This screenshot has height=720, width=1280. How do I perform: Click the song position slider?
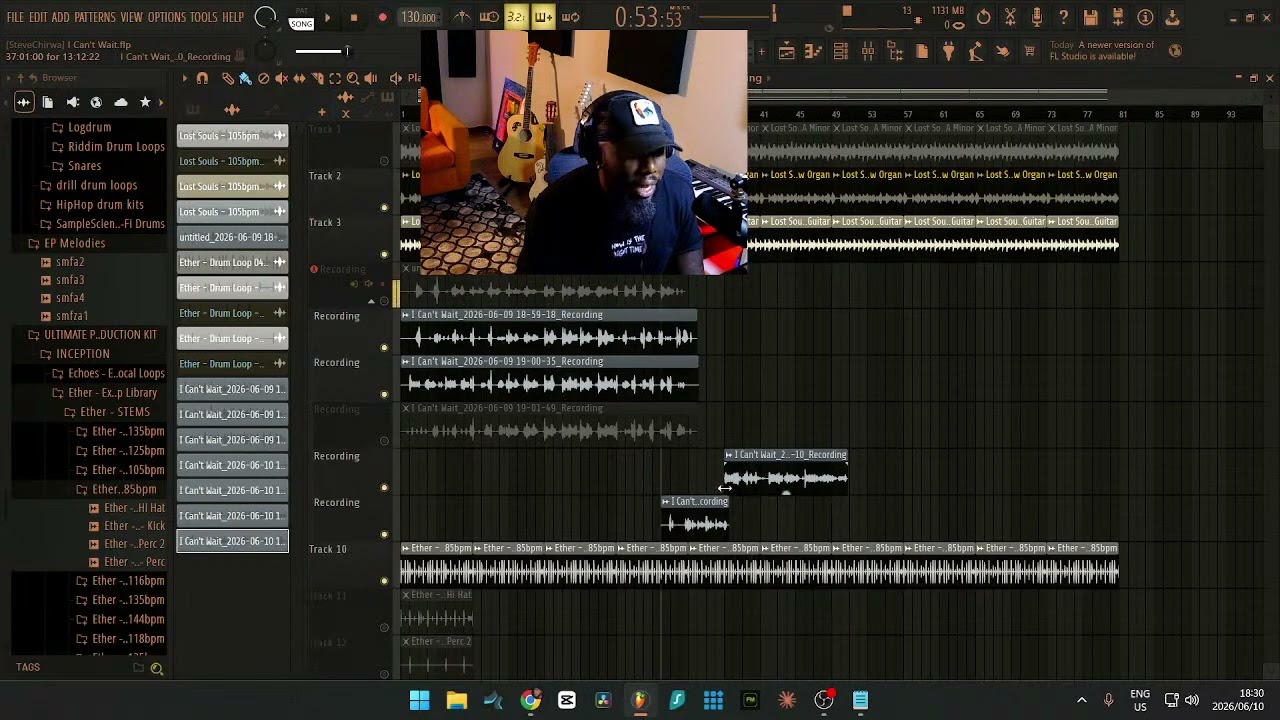(x=321, y=51)
